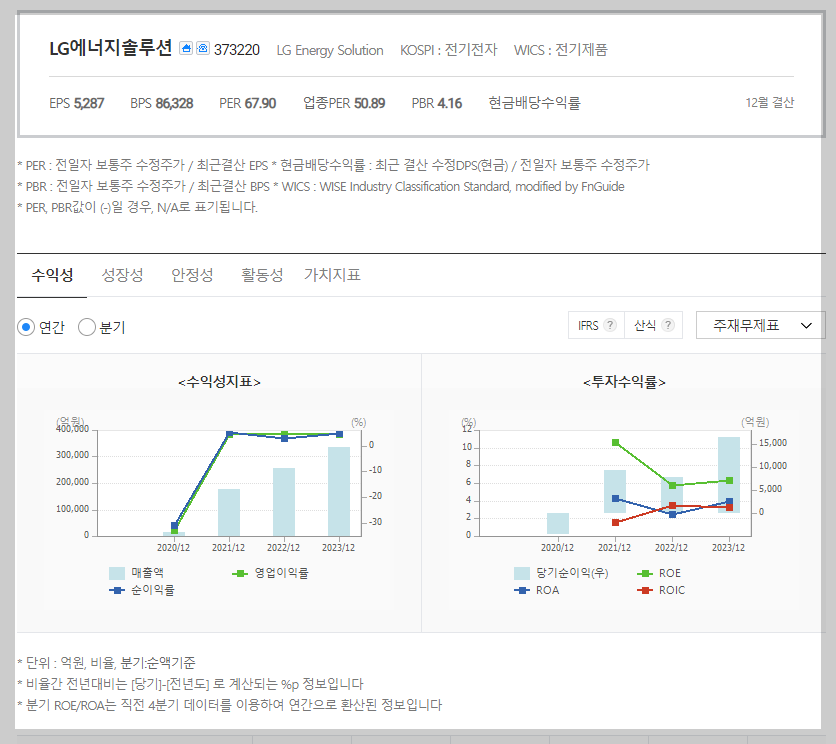Image resolution: width=836 pixels, height=744 pixels.
Task: Click the 현금배당수익률 label
Action: 534,103
